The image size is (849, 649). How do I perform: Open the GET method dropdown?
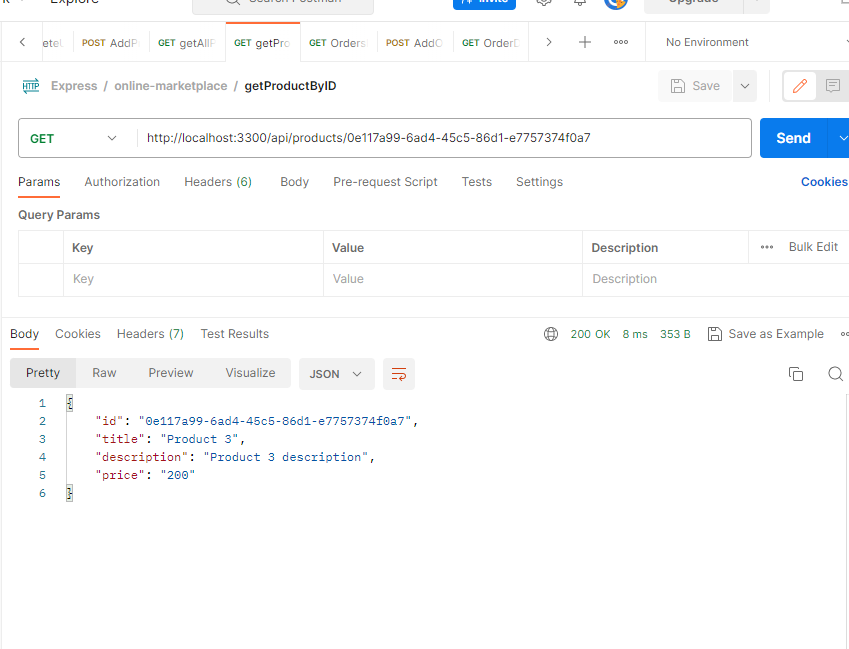click(75, 137)
